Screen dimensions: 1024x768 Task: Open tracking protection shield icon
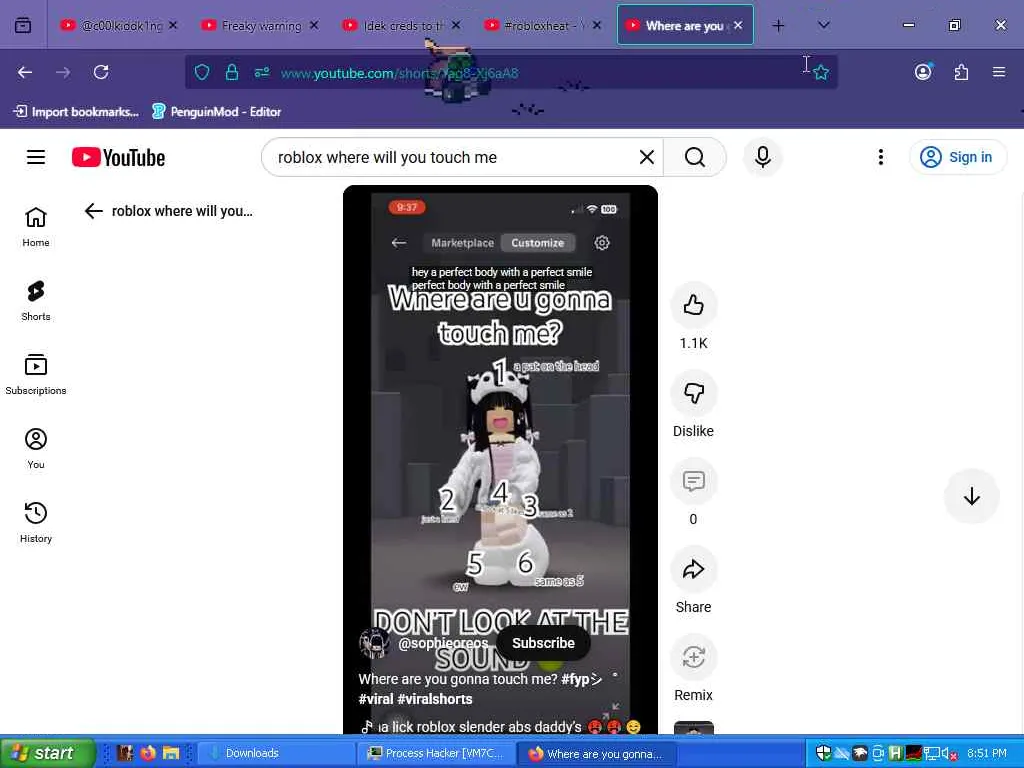coord(202,72)
